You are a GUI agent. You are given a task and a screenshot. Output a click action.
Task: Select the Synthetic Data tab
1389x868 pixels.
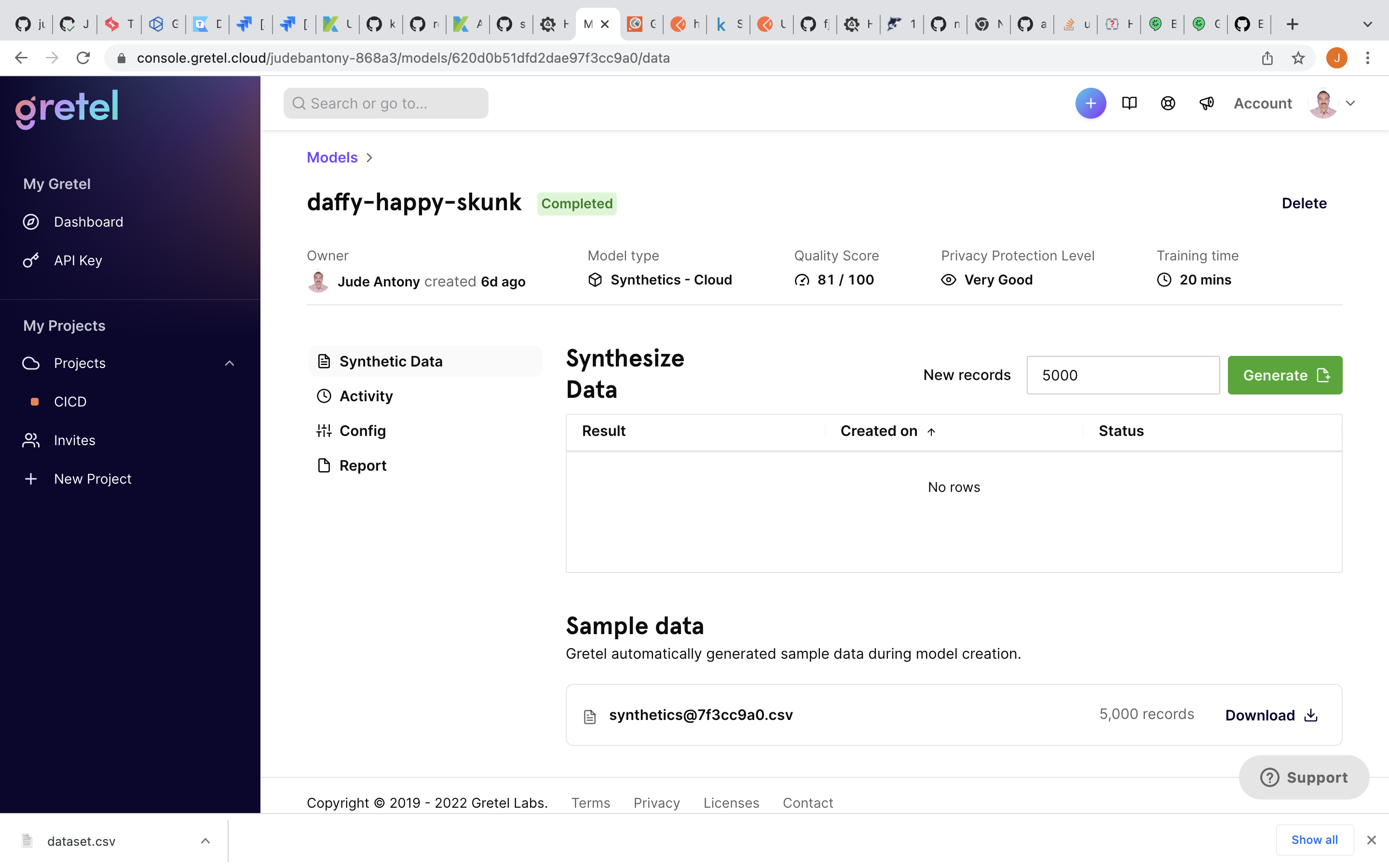[425, 361]
